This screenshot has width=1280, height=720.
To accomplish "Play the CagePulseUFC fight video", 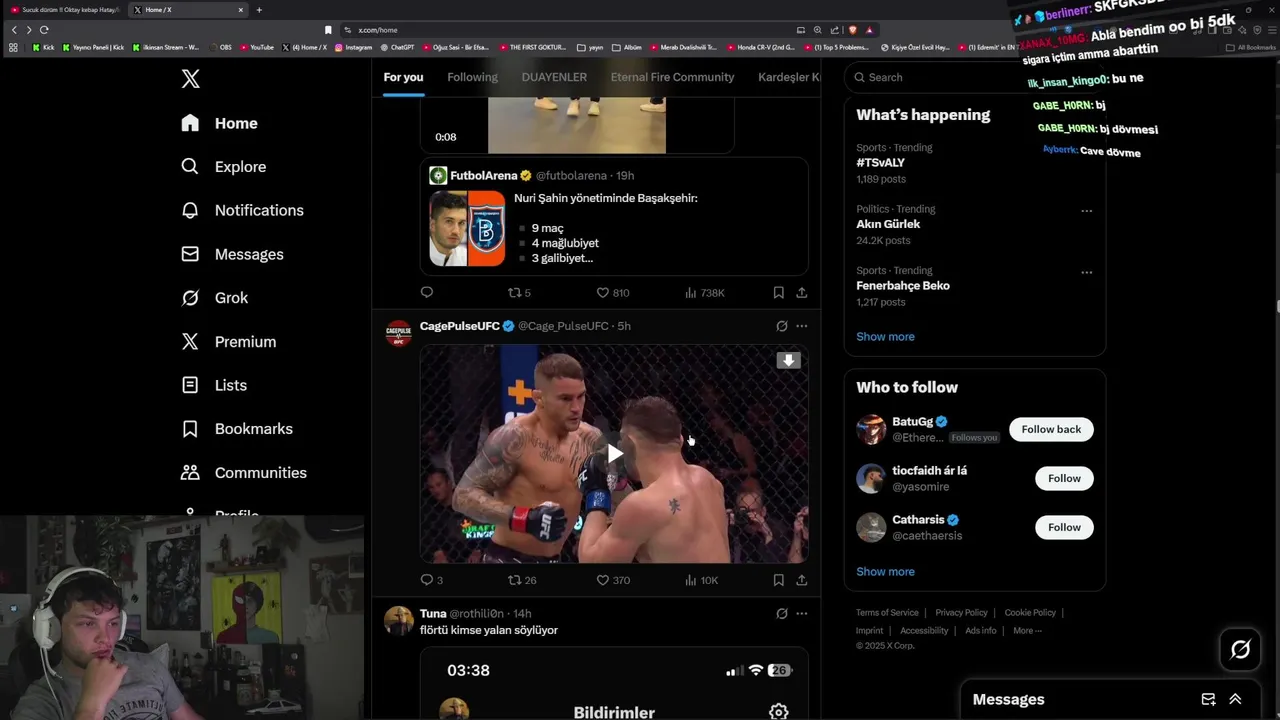I will [x=614, y=454].
